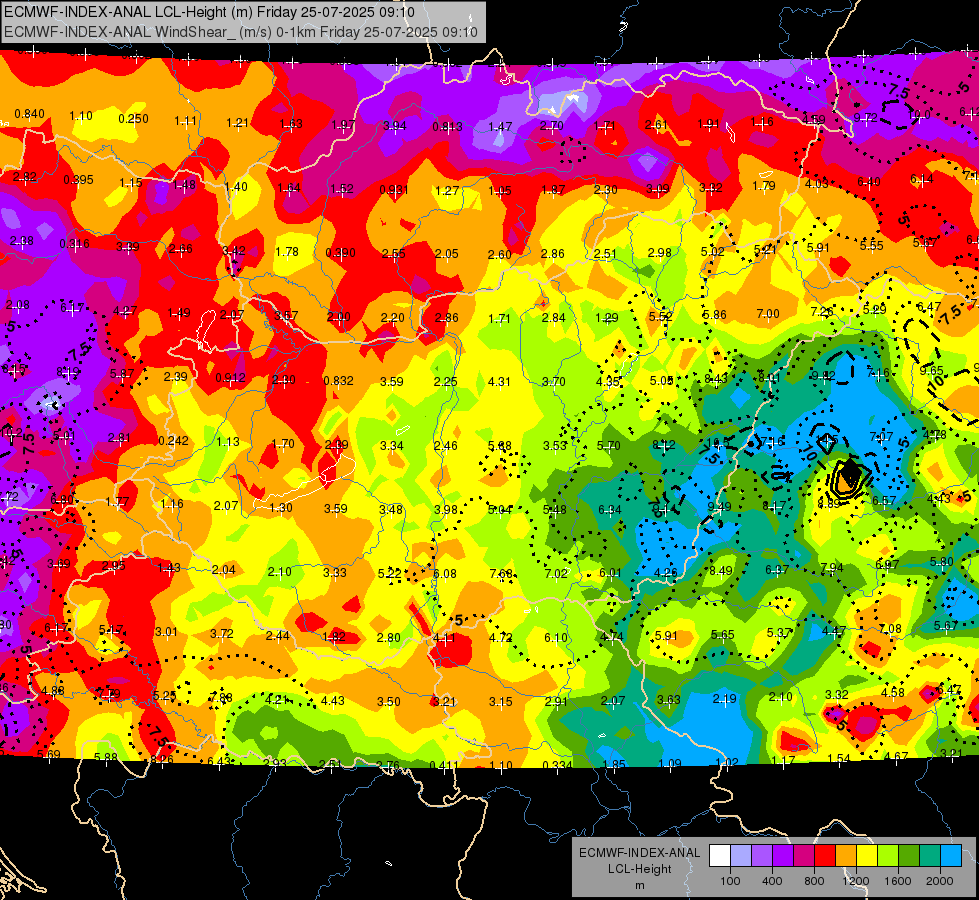Click the wind shear value 0.242
Viewport: 979px width, 900px height.
coord(174,440)
